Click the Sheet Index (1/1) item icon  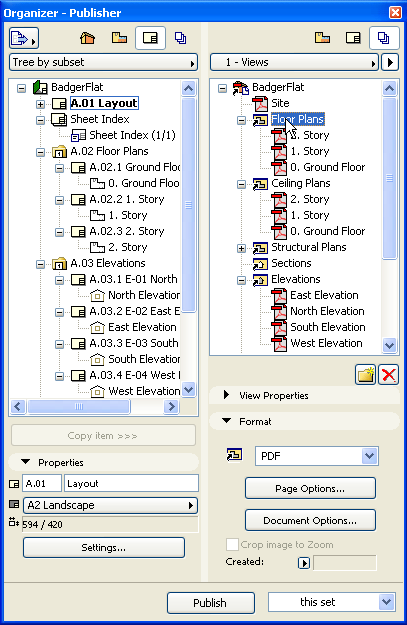click(78, 136)
